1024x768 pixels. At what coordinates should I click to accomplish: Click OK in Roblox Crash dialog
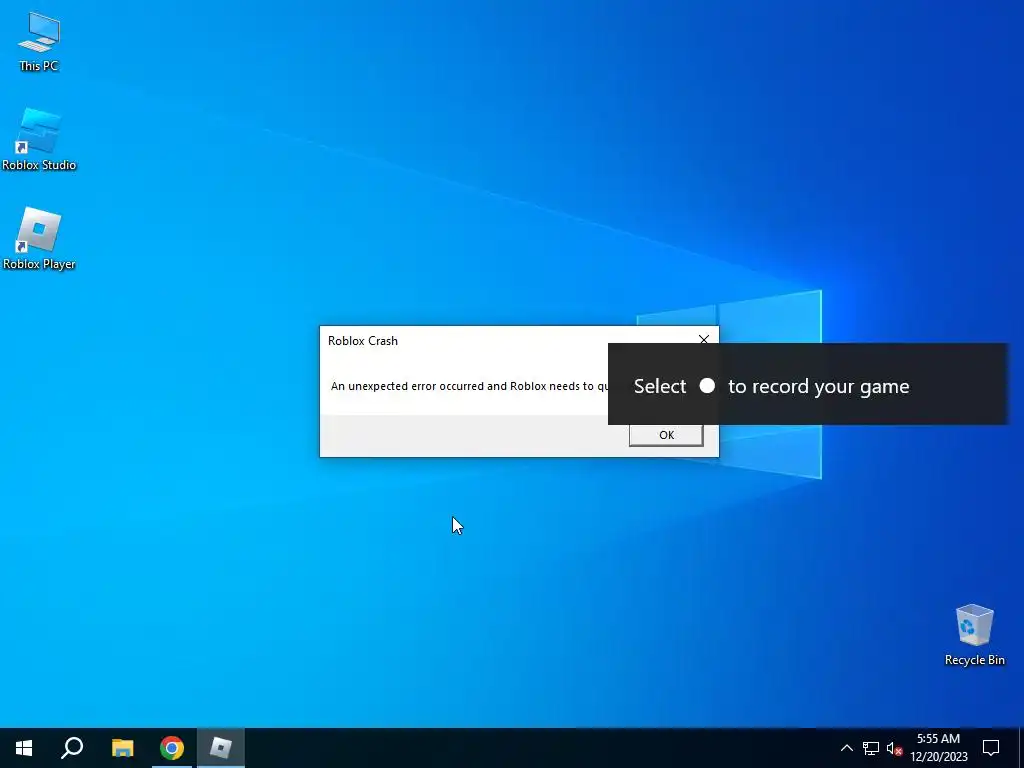(665, 435)
